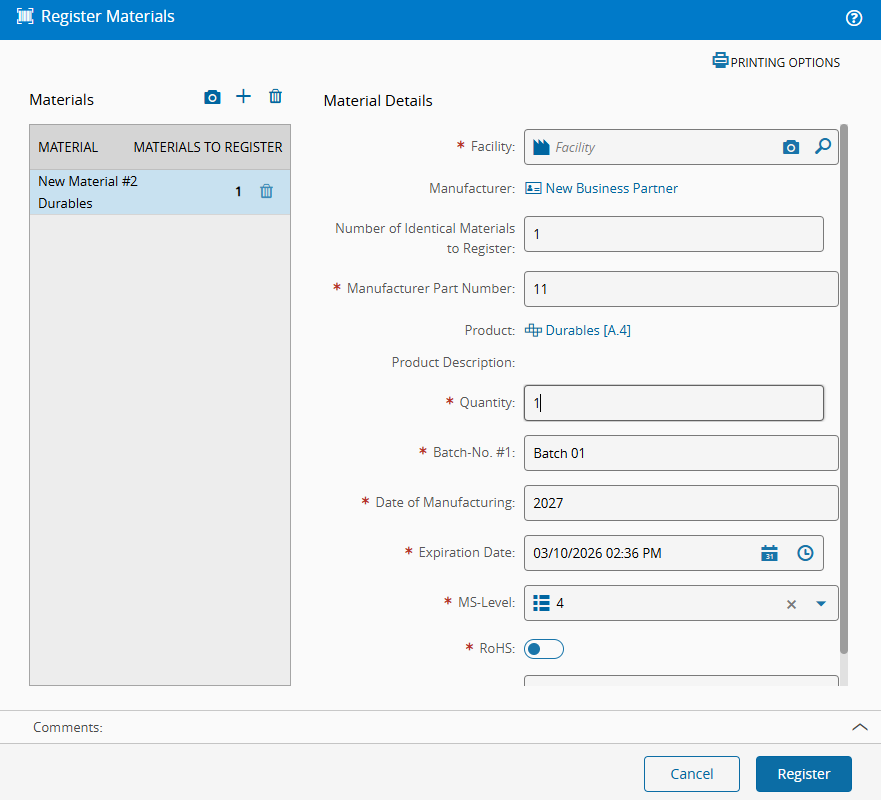Toggle the RoHS switch
Viewport: 881px width, 800px height.
coord(544,649)
